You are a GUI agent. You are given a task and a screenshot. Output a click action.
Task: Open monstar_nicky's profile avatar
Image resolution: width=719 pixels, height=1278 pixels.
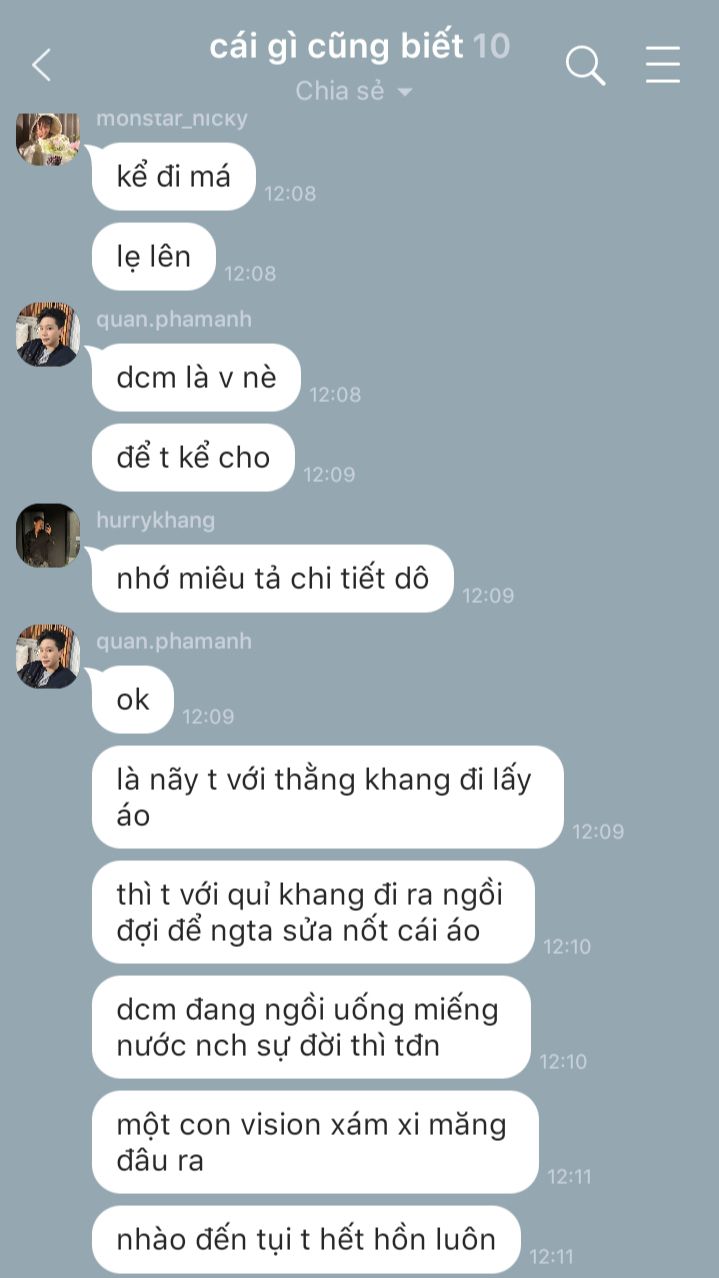(x=48, y=136)
